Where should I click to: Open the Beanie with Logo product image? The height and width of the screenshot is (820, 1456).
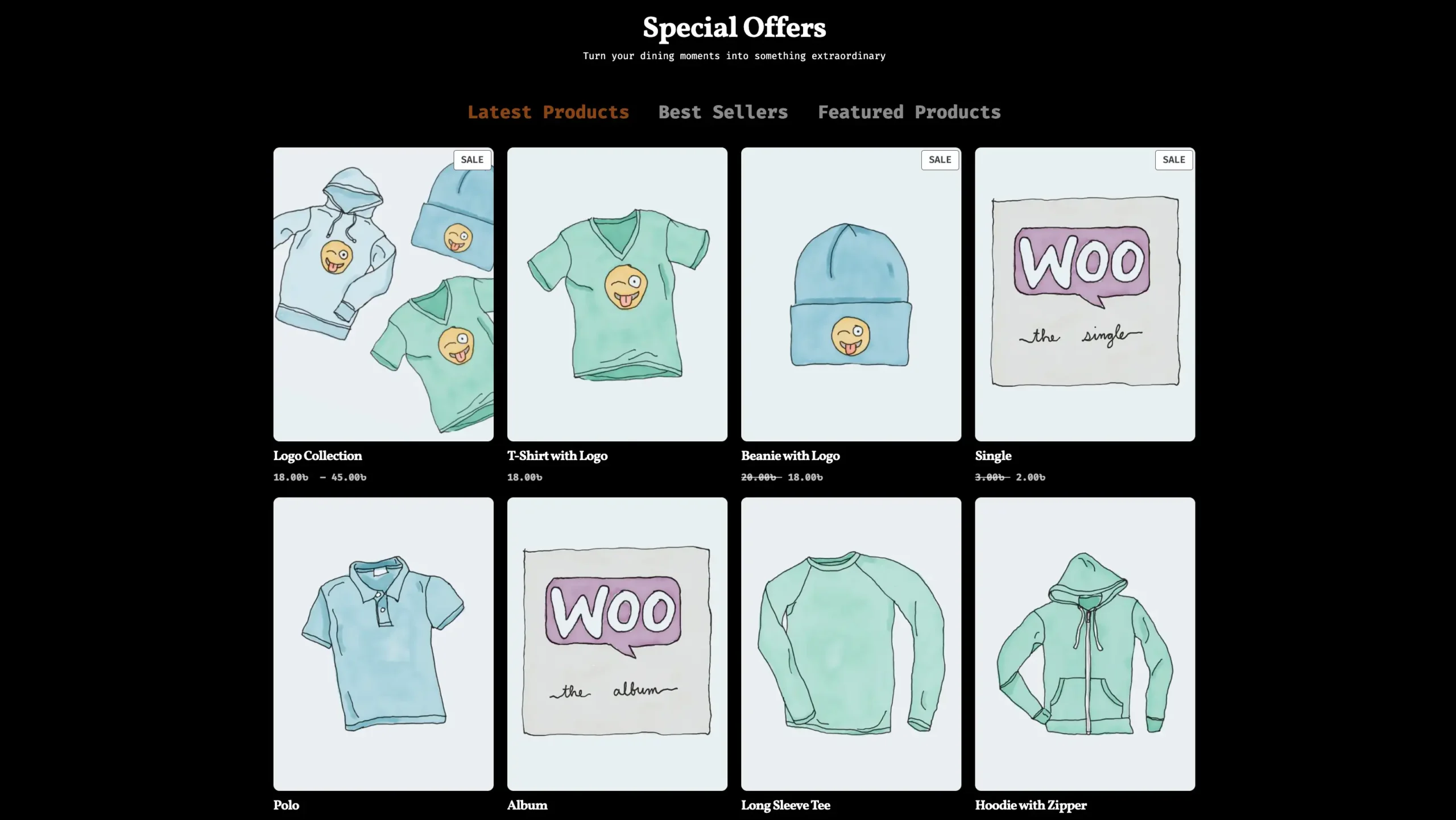[851, 294]
